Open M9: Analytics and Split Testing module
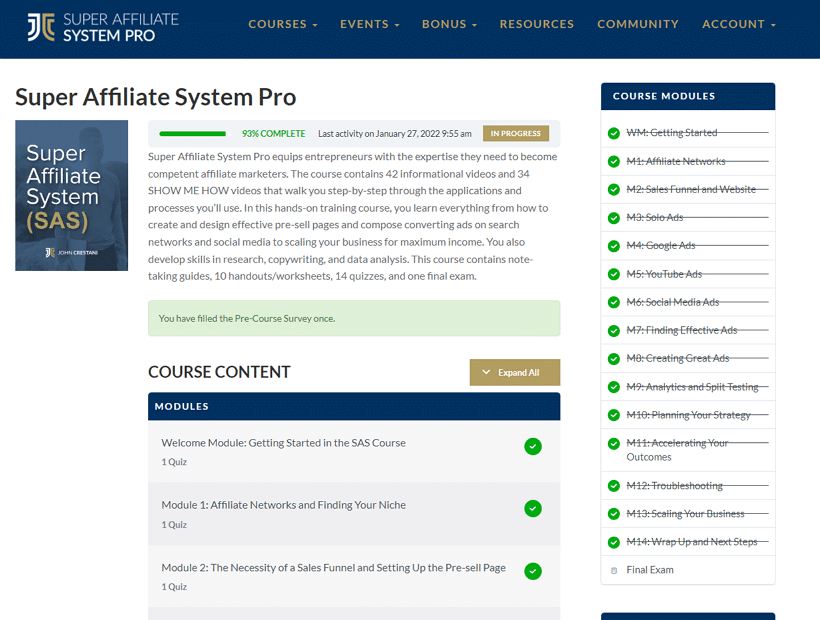The height and width of the screenshot is (620, 820). coord(692,387)
